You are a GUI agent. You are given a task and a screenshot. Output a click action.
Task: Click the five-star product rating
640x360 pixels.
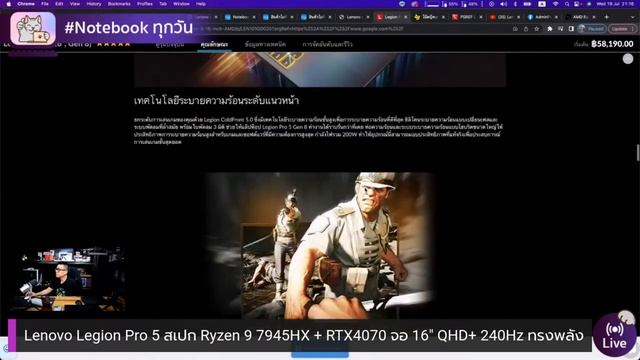tap(113, 44)
